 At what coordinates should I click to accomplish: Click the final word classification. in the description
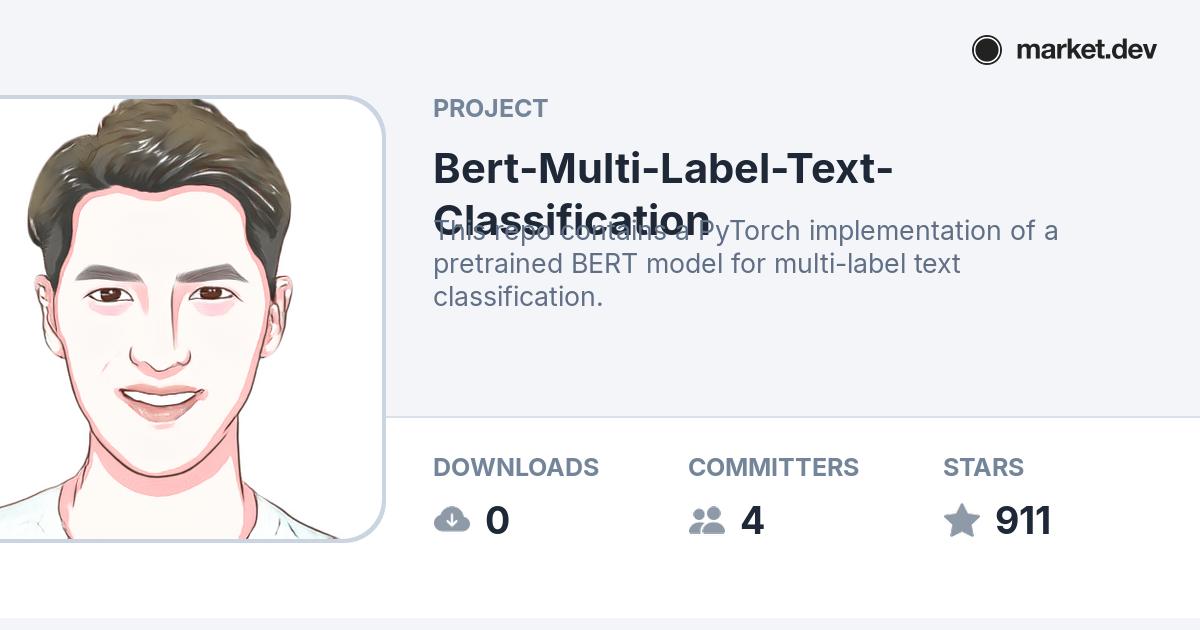tap(518, 297)
